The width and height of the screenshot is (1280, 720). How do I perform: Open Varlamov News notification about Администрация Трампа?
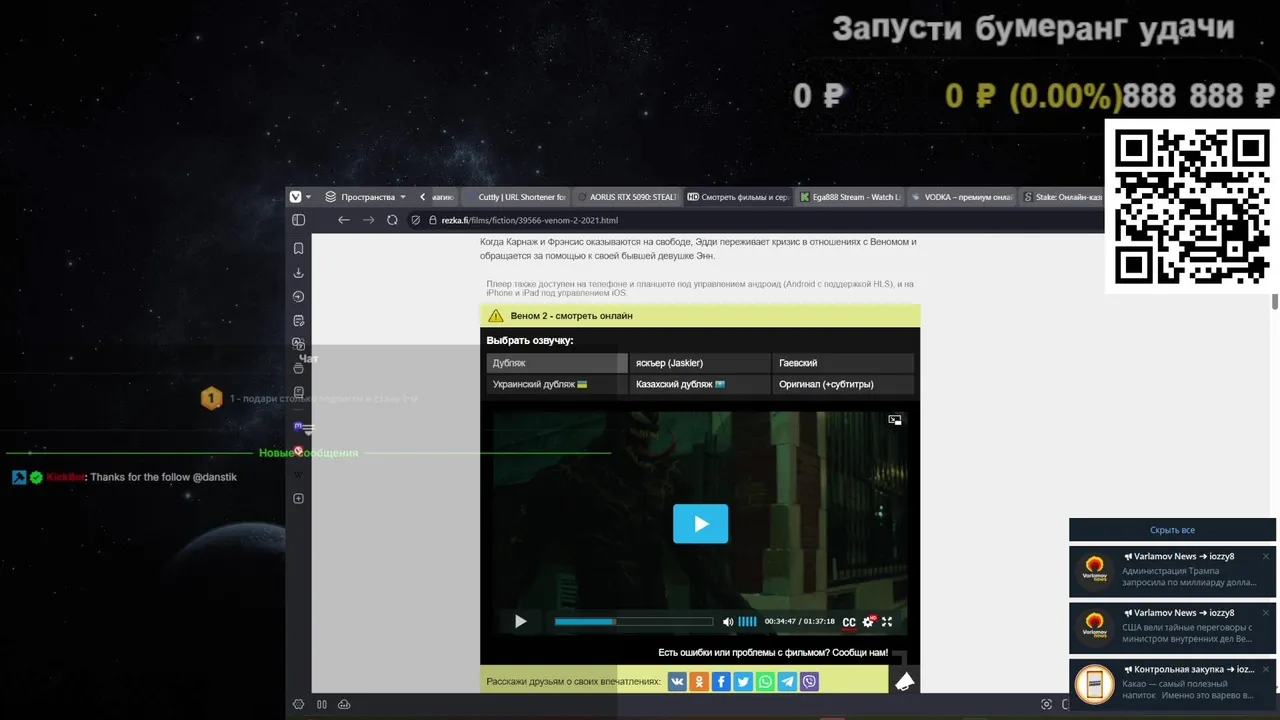[1172, 571]
